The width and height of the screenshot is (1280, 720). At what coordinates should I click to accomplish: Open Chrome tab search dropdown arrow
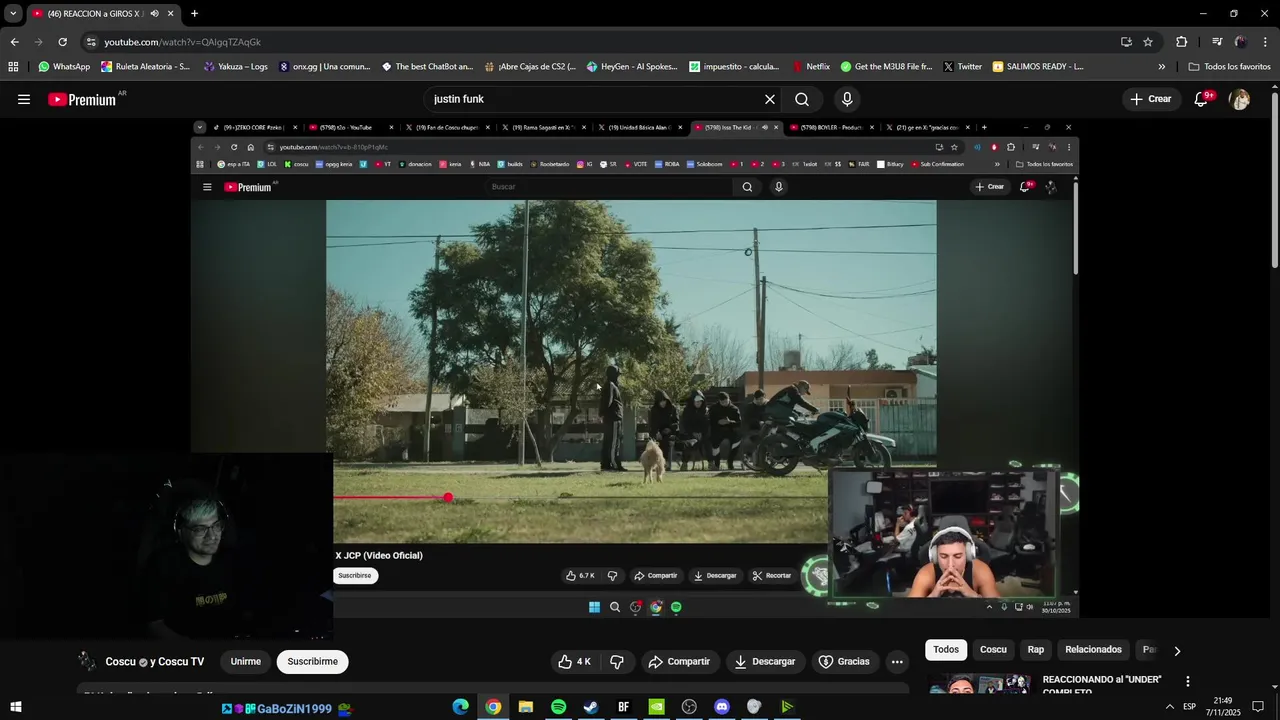13,13
